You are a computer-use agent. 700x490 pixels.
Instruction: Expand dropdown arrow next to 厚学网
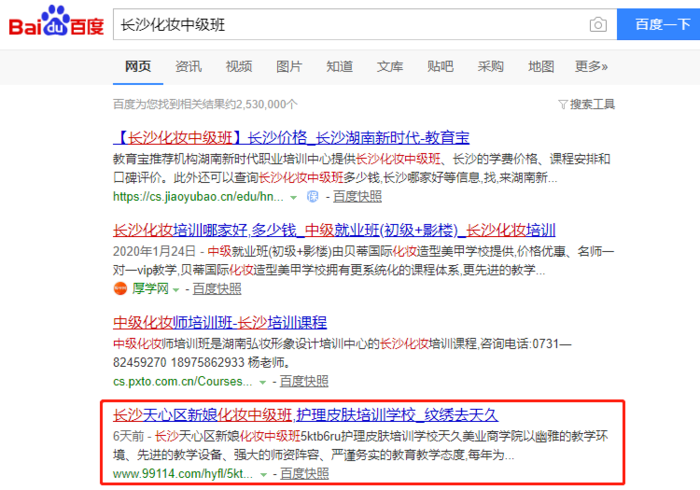[176, 290]
